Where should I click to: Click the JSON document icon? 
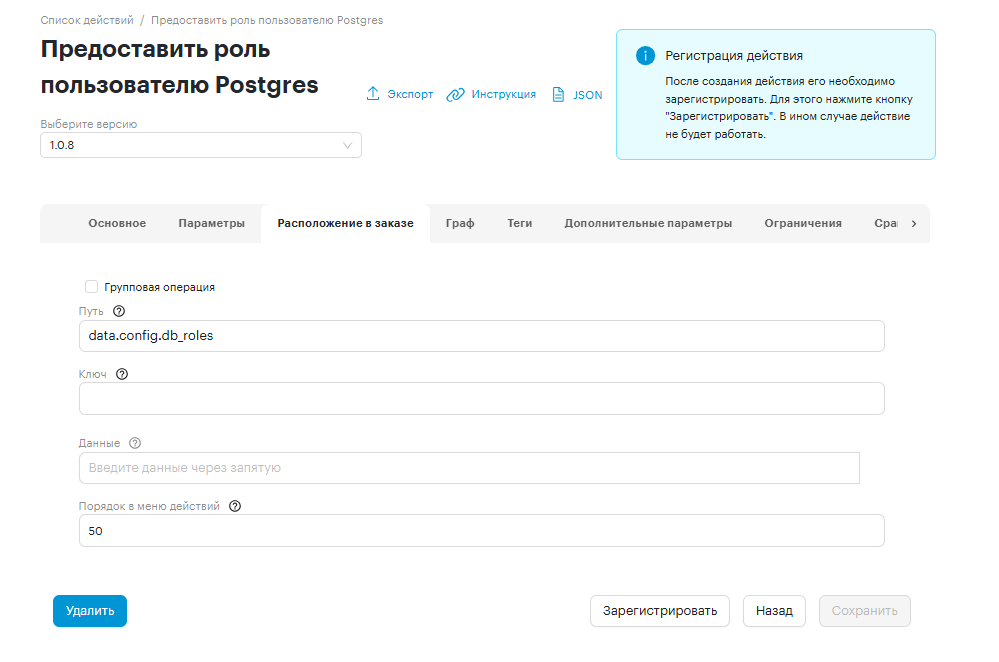(x=558, y=94)
